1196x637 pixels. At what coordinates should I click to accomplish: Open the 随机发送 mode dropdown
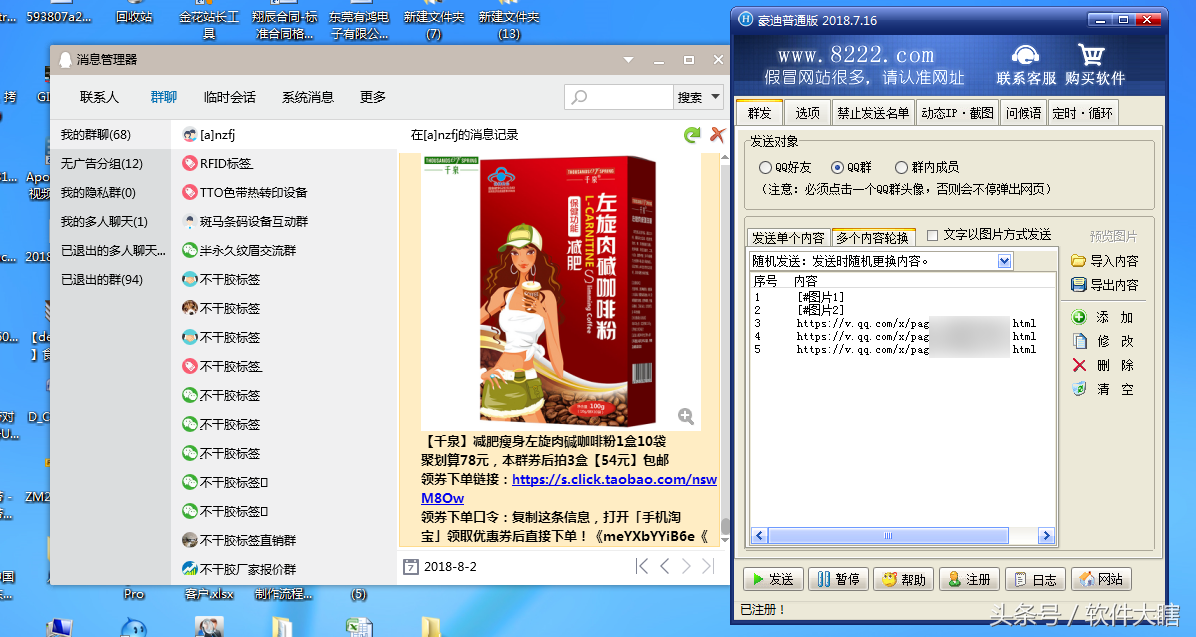point(1005,261)
